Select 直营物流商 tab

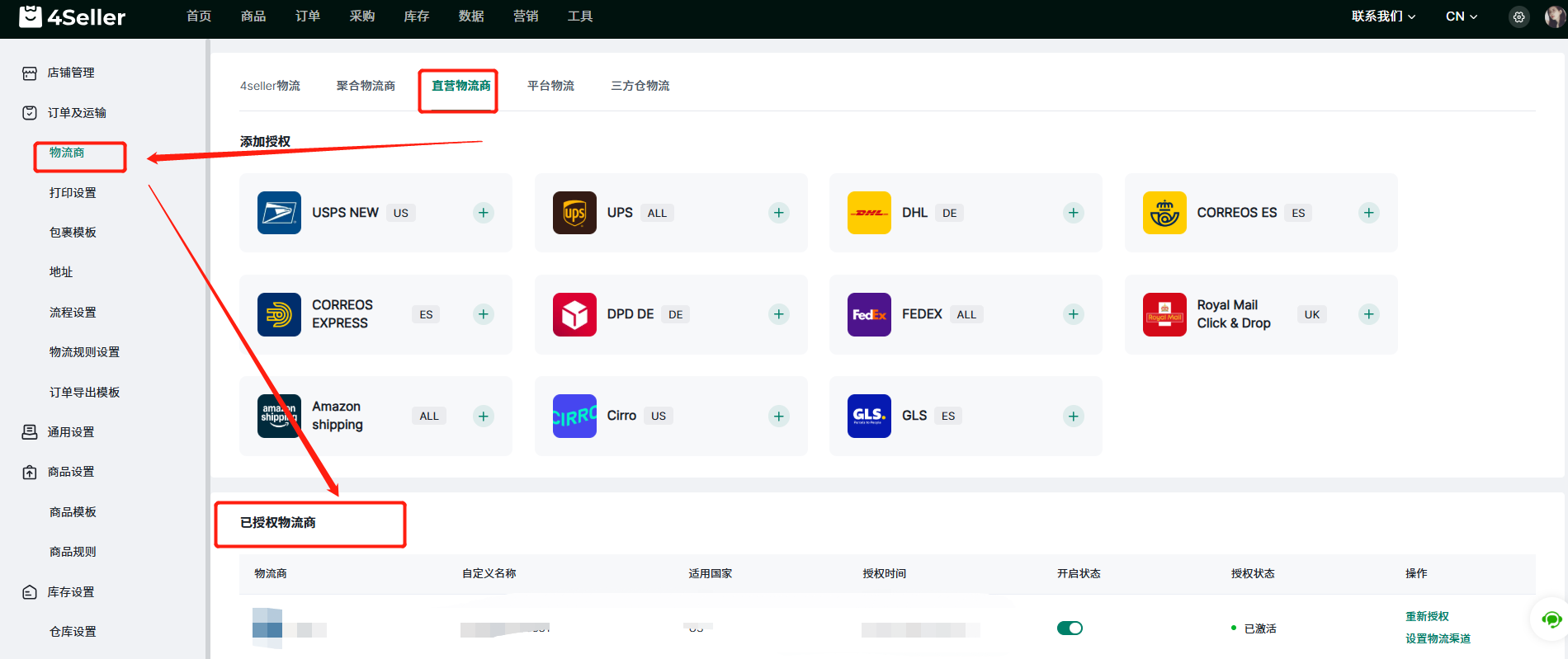click(x=461, y=86)
